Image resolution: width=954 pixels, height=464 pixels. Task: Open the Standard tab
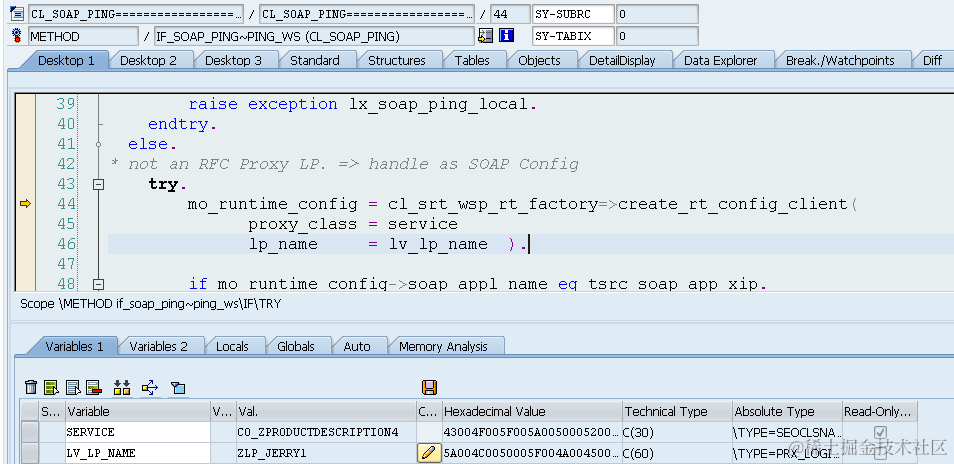click(315, 60)
